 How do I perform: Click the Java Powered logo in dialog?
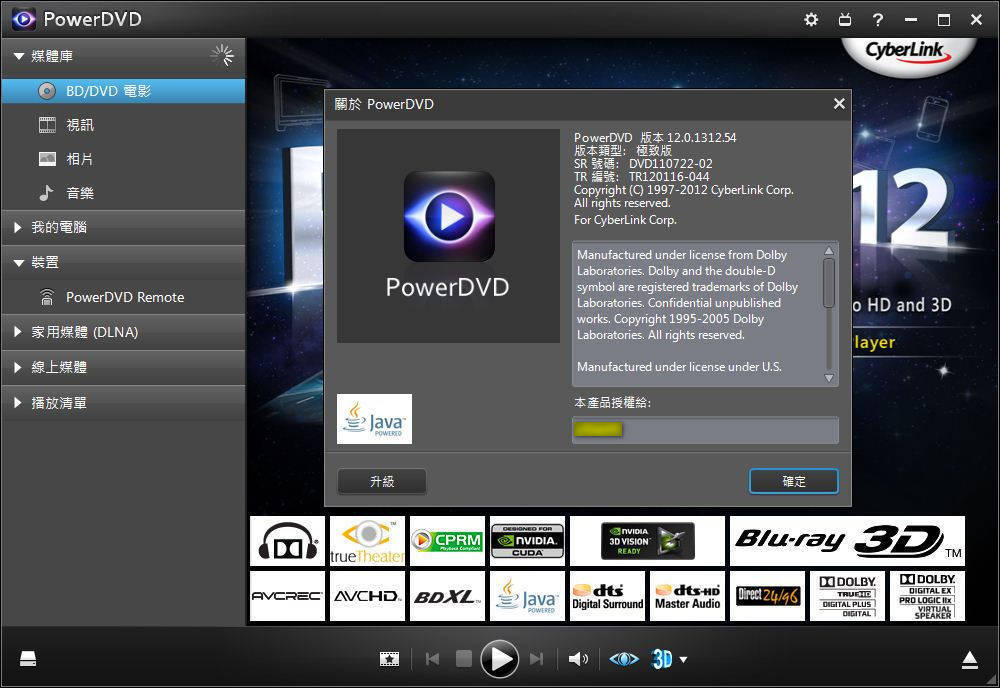pyautogui.click(x=374, y=419)
